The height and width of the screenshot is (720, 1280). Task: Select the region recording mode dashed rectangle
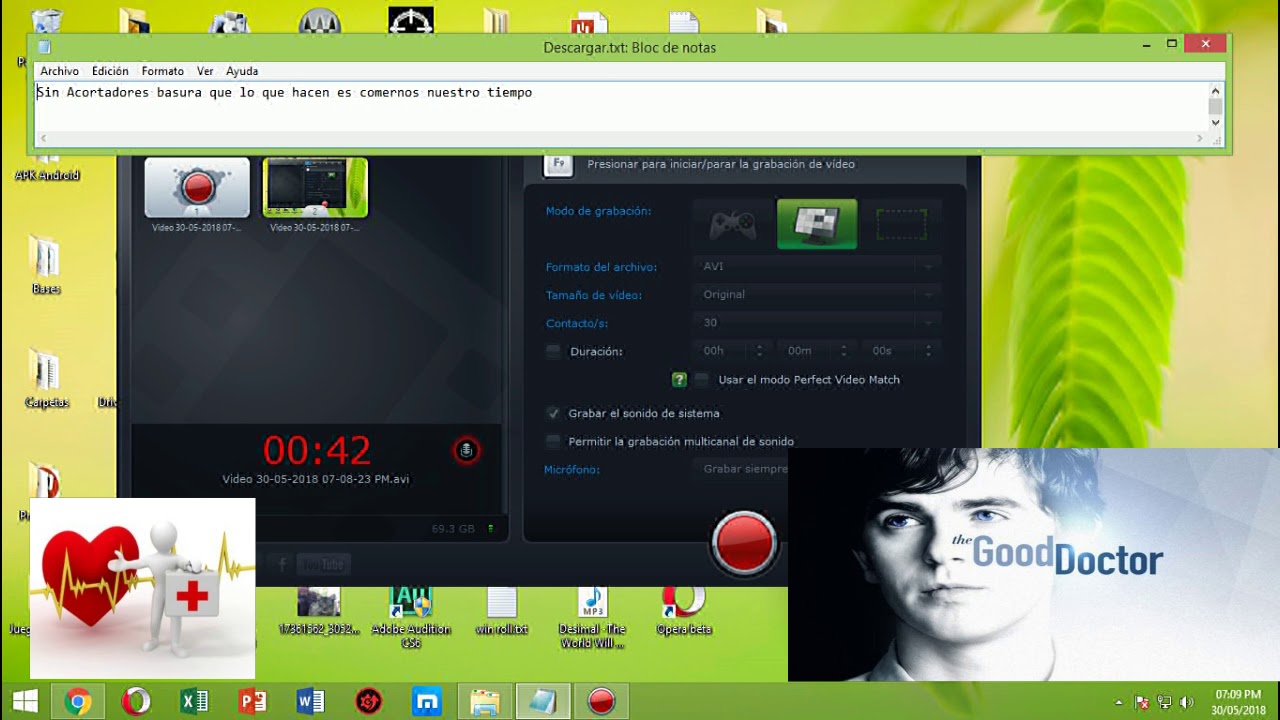pyautogui.click(x=900, y=225)
